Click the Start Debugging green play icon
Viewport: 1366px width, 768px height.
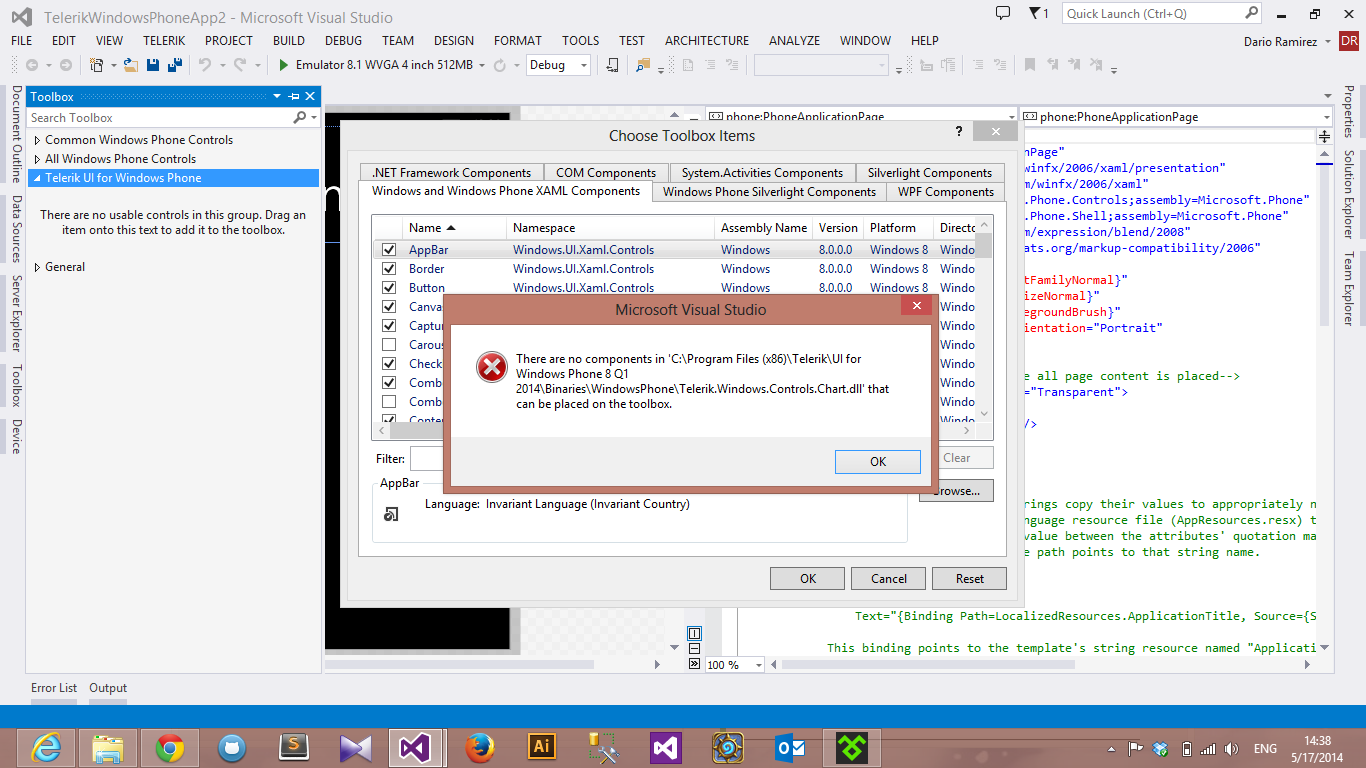click(284, 65)
